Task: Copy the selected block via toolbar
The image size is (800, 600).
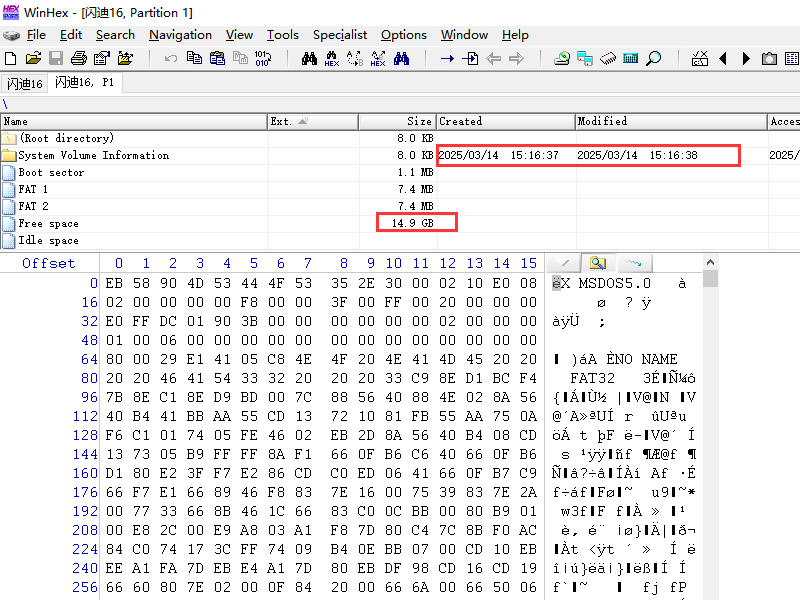Action: 194,59
